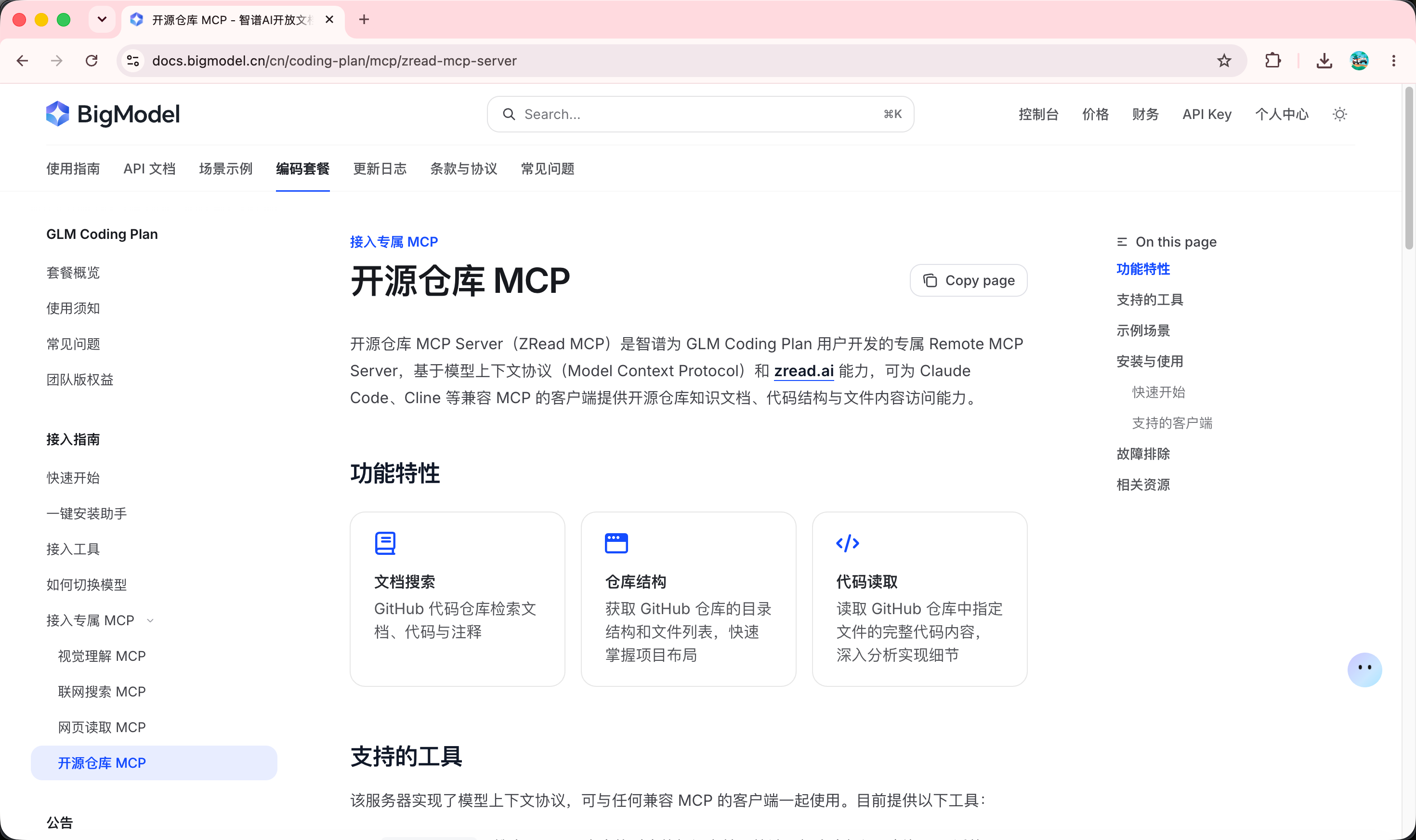
Task: Open the tab search dropdown arrow
Action: tap(102, 20)
